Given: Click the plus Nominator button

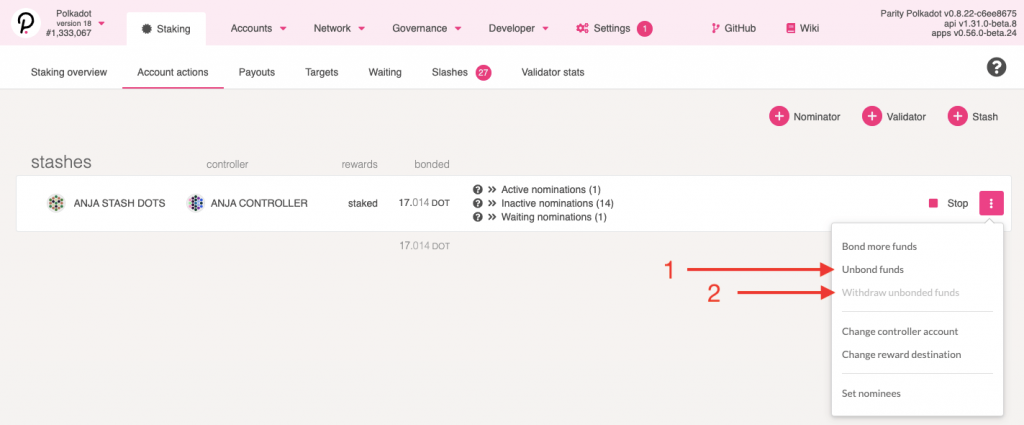Looking at the screenshot, I should click(x=805, y=117).
